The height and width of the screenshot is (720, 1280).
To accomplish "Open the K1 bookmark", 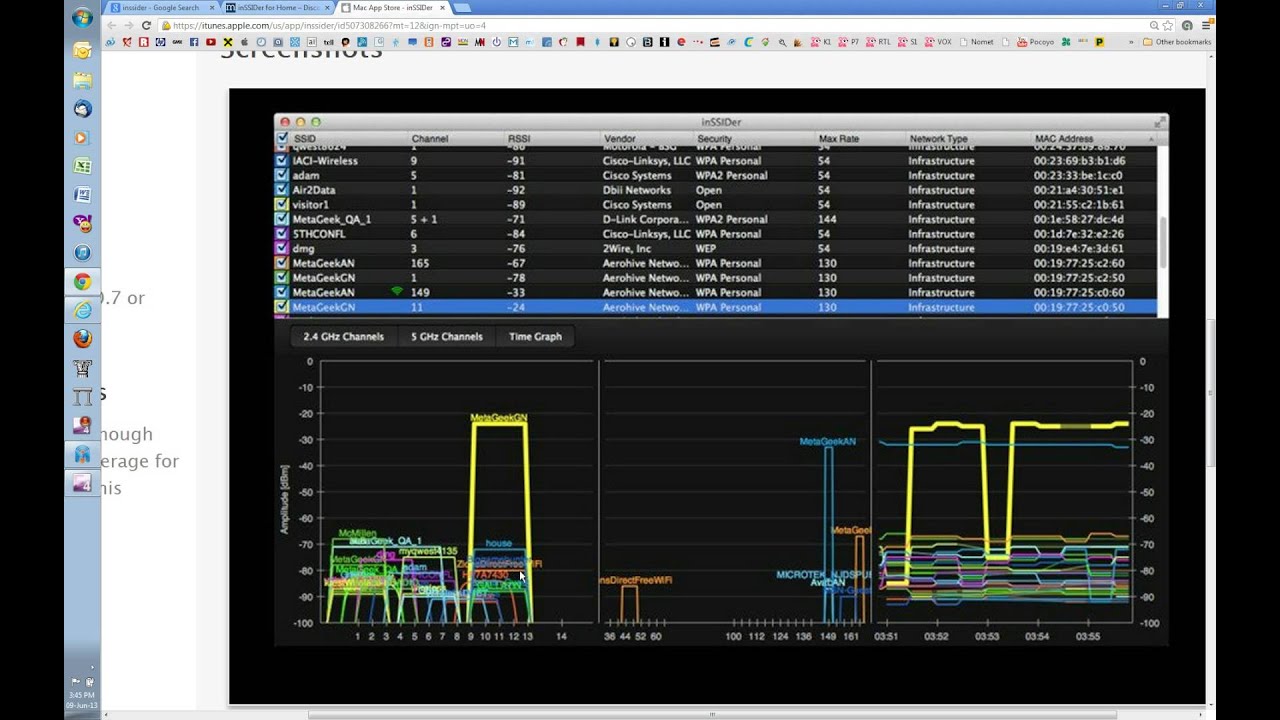I will (x=821, y=42).
